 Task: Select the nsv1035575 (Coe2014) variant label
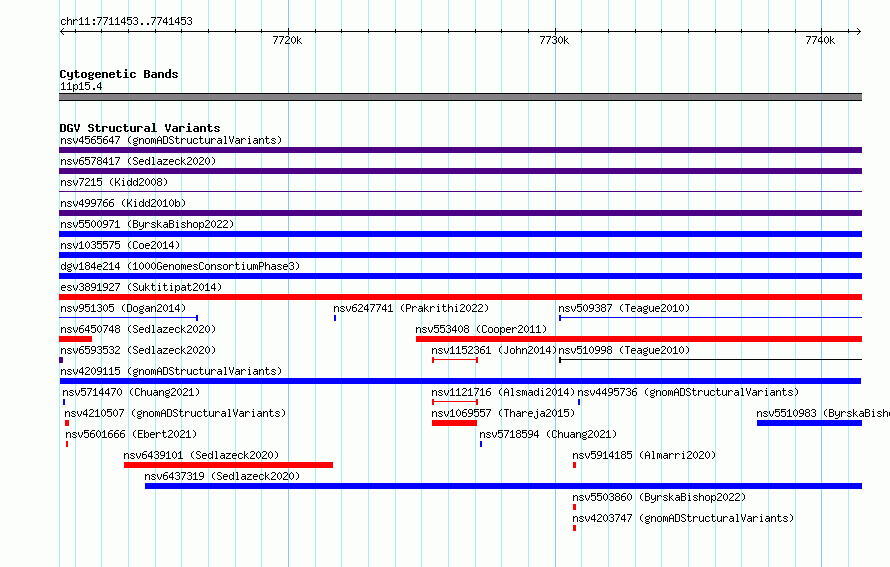(120, 245)
